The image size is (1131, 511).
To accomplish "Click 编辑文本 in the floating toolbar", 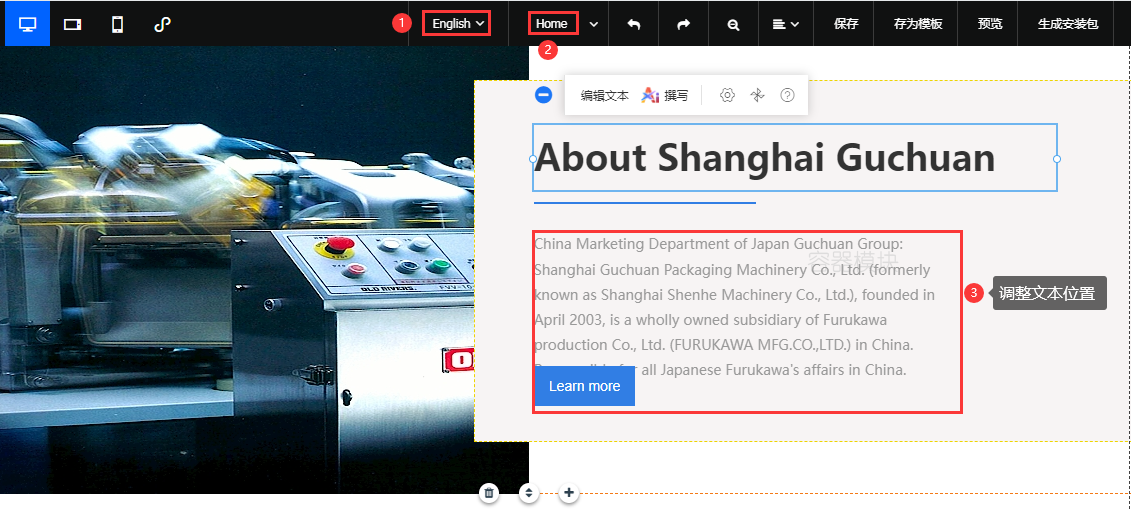I will (604, 95).
